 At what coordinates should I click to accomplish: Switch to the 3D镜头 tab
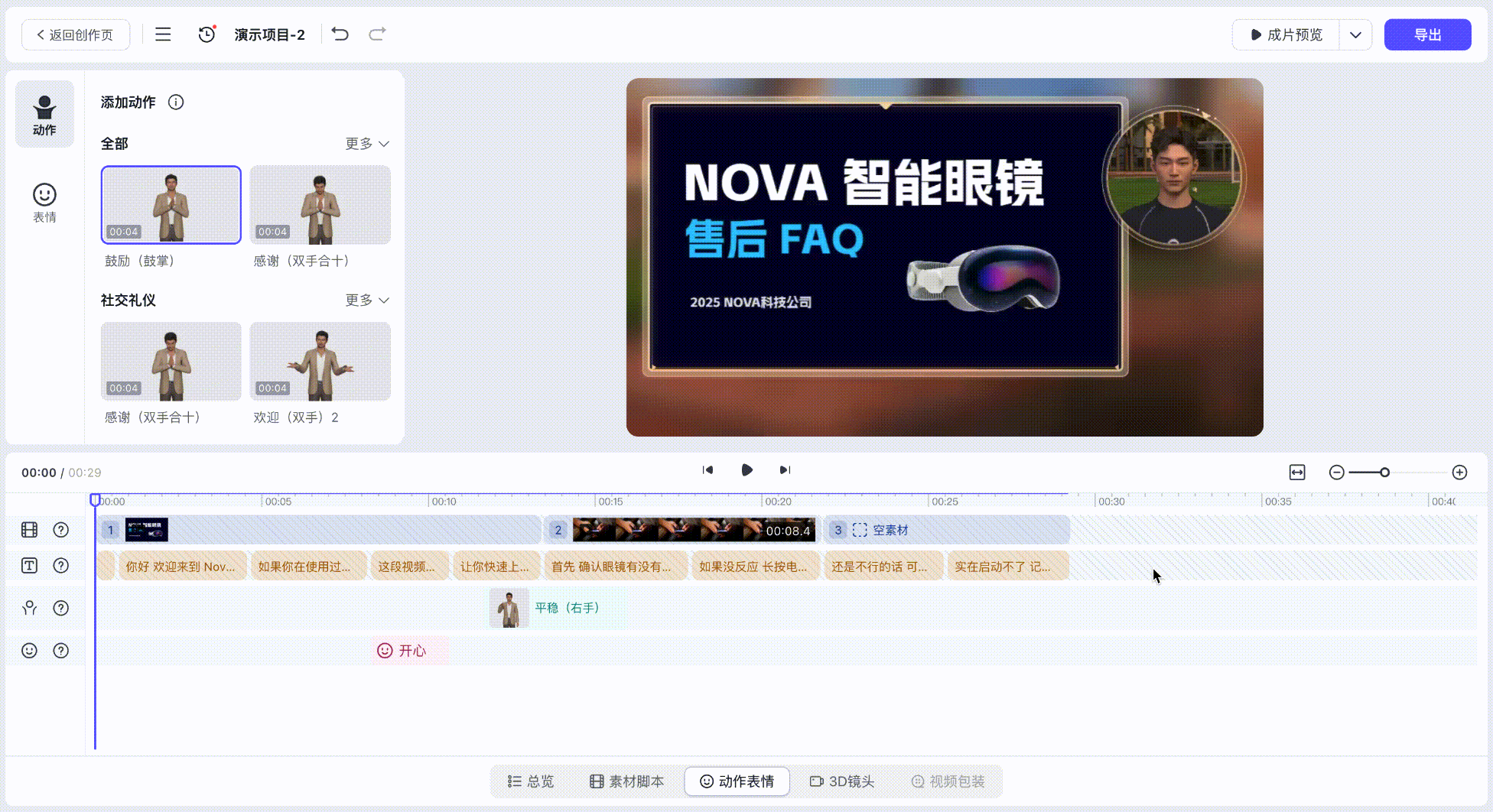842,781
